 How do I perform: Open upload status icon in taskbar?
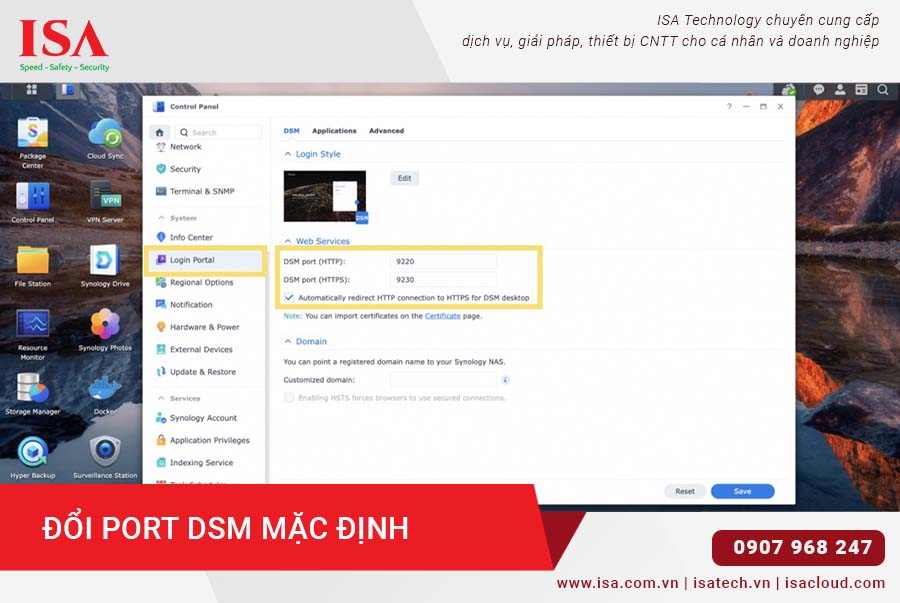[789, 90]
